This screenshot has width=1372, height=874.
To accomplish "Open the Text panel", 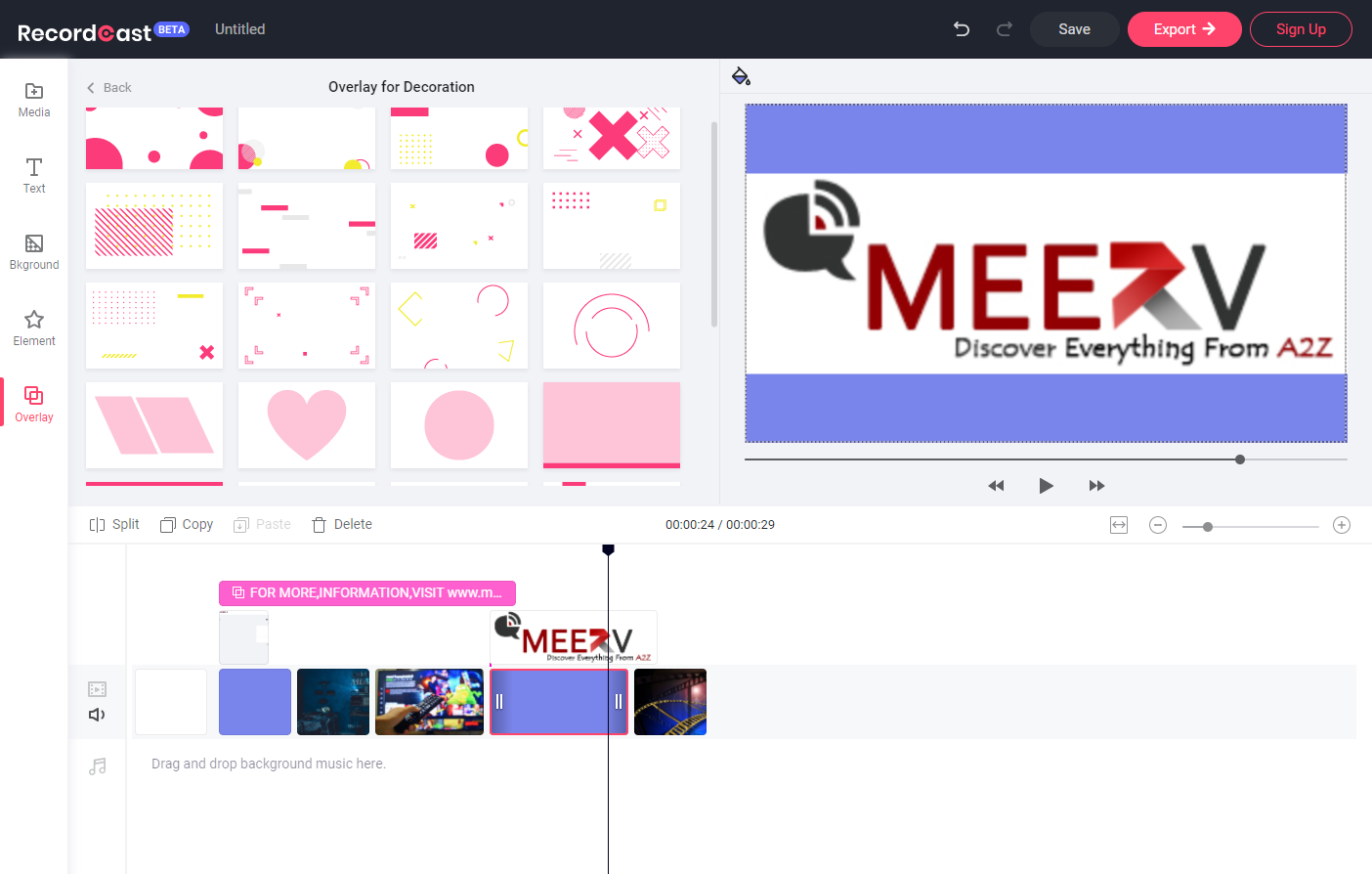I will tap(34, 176).
